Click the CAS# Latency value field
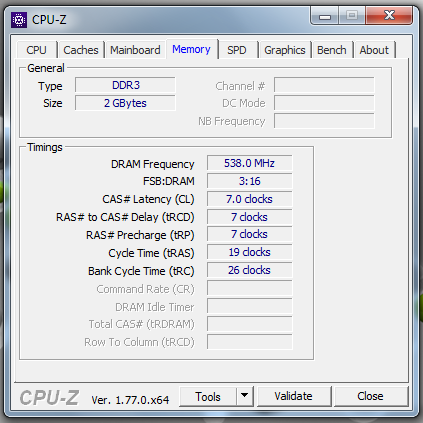The image size is (423, 423). point(249,199)
